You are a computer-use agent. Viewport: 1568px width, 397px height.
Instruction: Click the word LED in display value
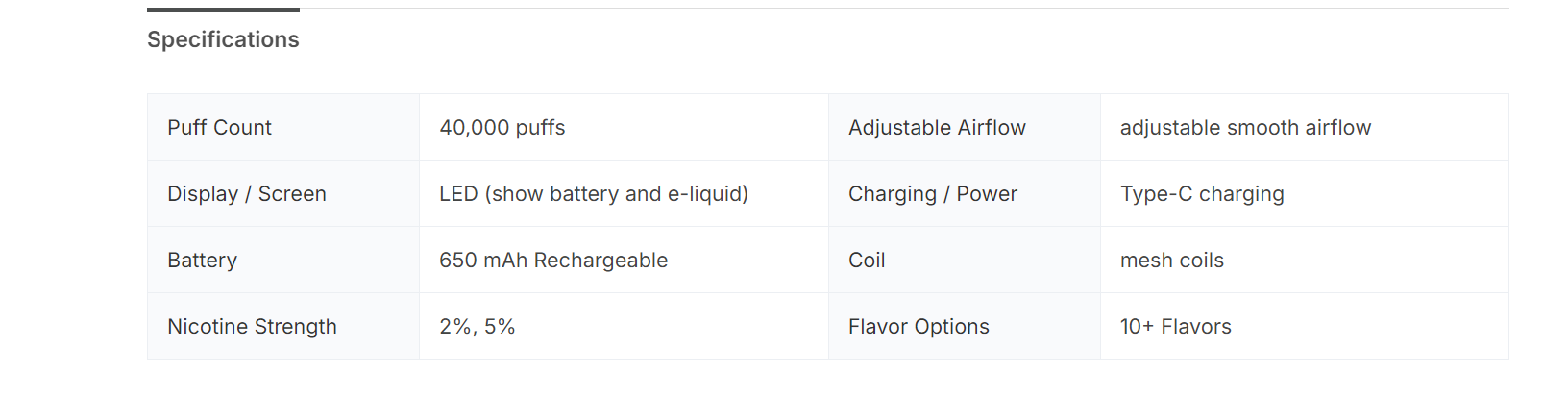[x=458, y=194]
